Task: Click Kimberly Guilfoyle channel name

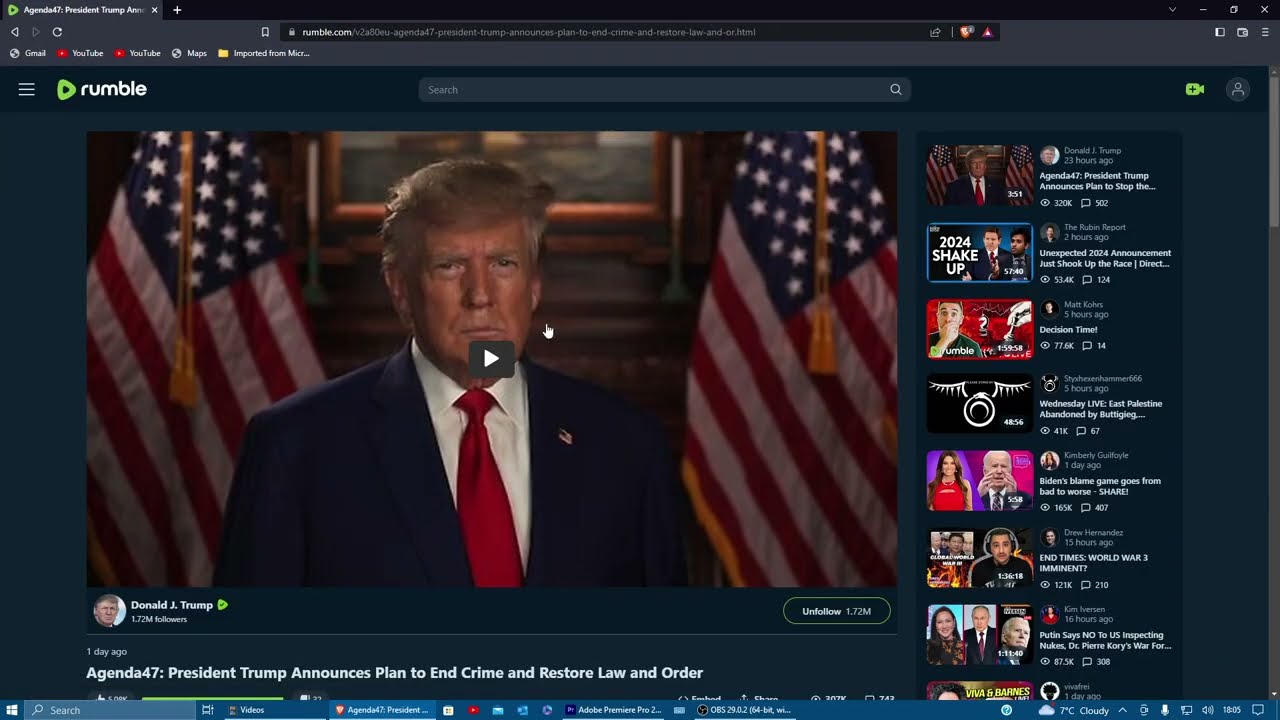Action: click(1096, 455)
